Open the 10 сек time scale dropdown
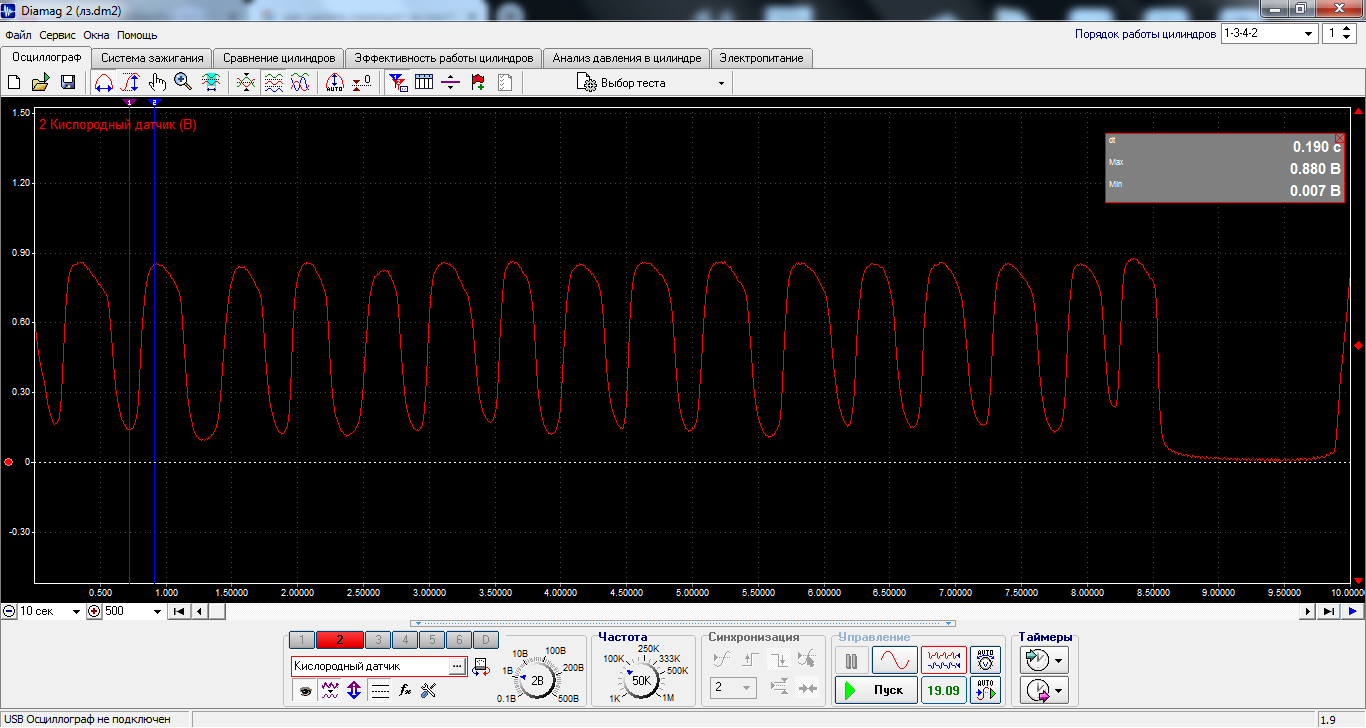 click(x=50, y=611)
